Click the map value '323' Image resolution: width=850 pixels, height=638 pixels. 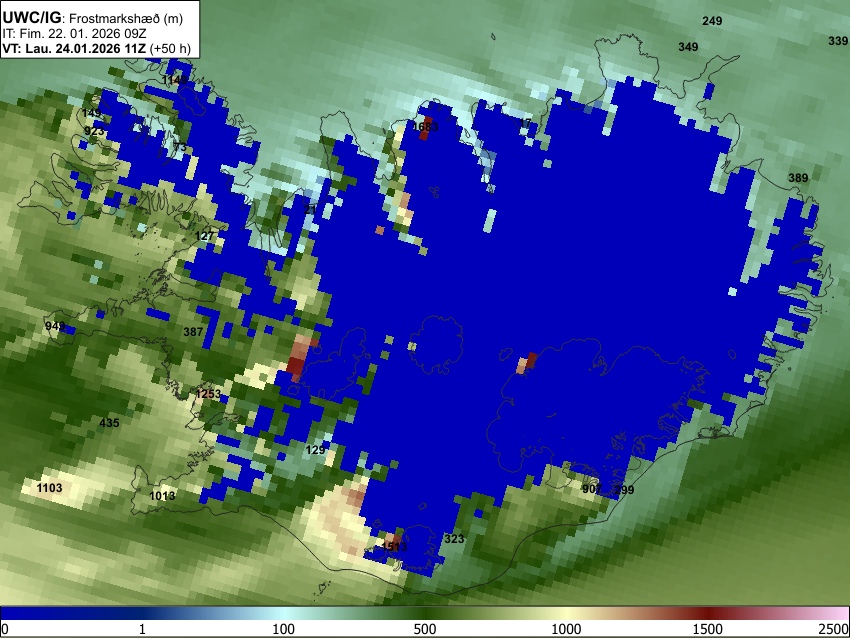coord(454,539)
